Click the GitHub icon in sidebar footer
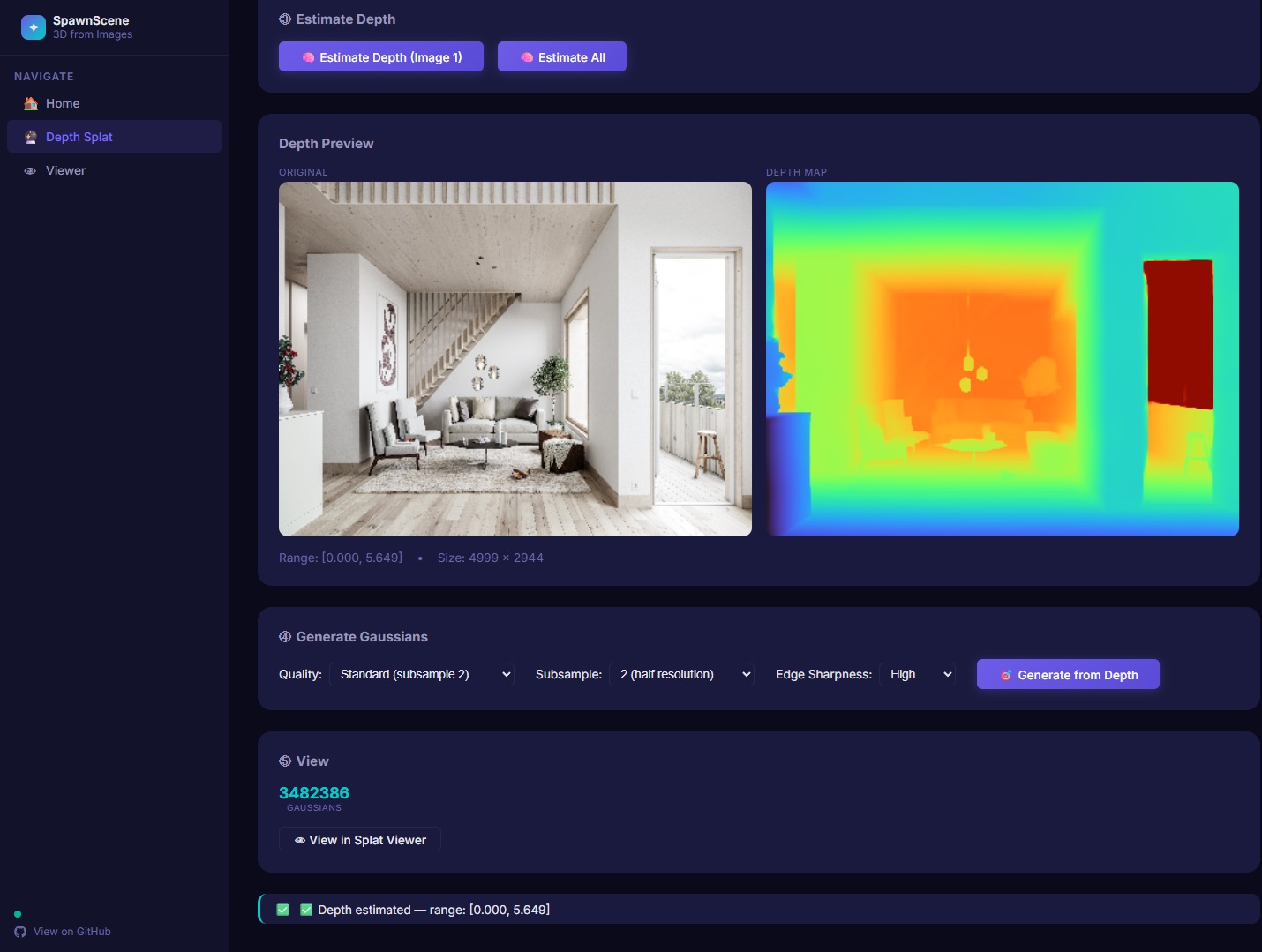The height and width of the screenshot is (952, 1262). coord(20,932)
